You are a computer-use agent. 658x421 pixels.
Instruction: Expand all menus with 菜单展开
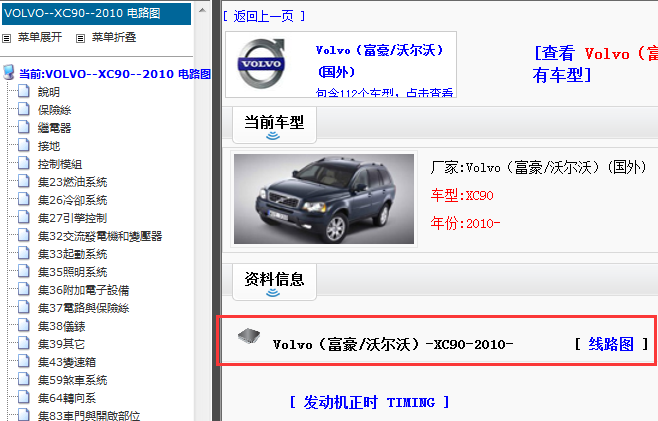(x=40, y=37)
